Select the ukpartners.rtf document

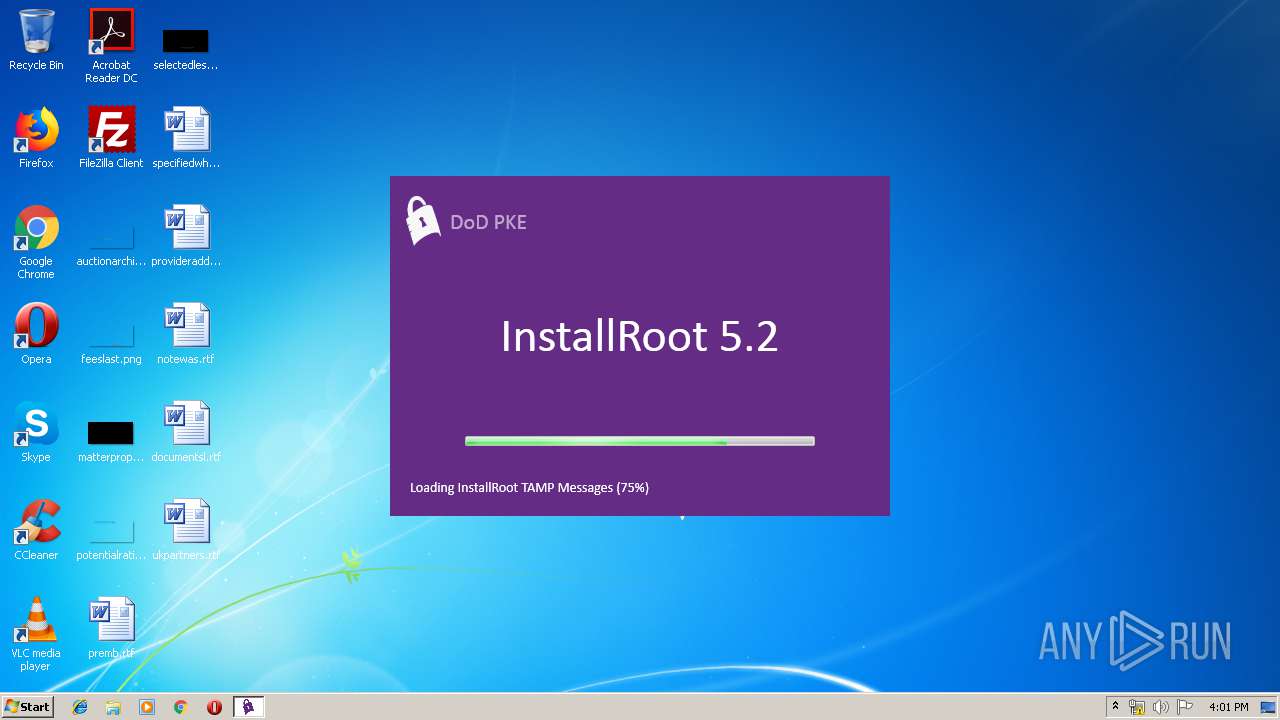click(x=186, y=530)
